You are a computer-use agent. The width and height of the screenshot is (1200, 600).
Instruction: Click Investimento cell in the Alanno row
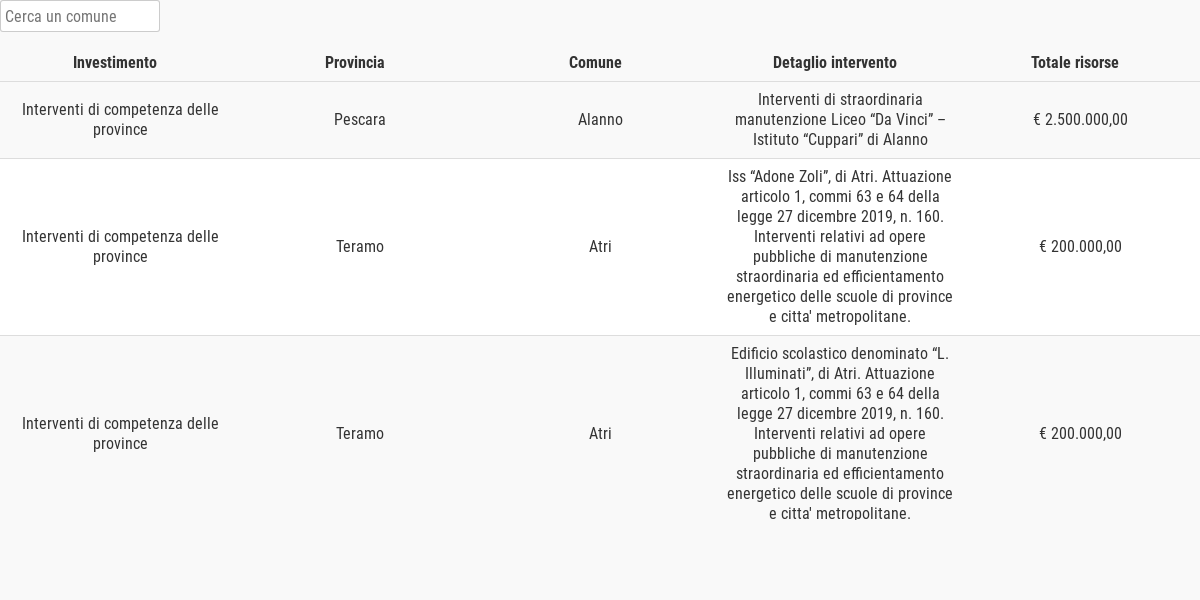coord(120,120)
